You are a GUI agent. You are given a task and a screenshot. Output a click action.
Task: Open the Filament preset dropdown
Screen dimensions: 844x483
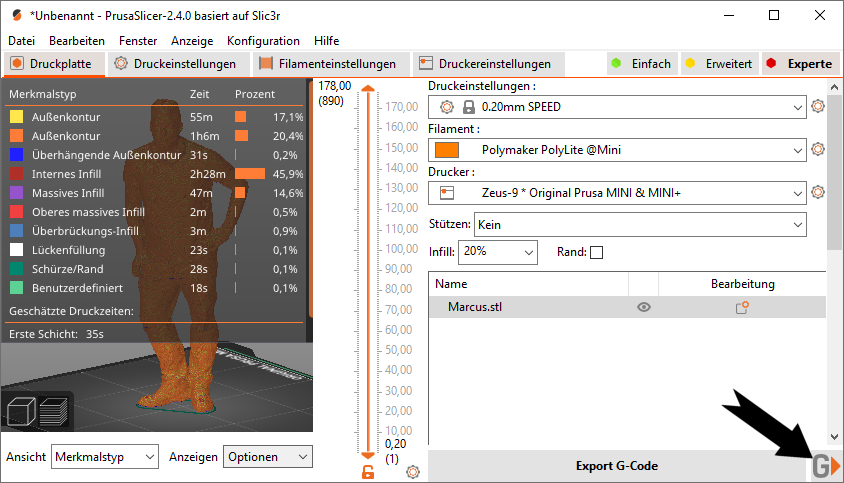click(617, 150)
